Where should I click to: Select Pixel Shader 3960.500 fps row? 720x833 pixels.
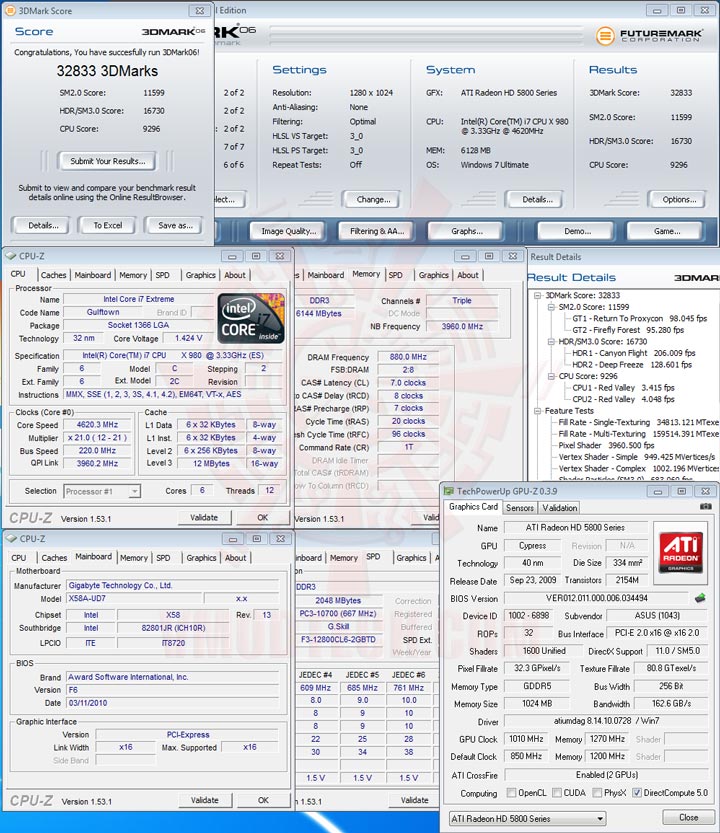tap(606, 446)
